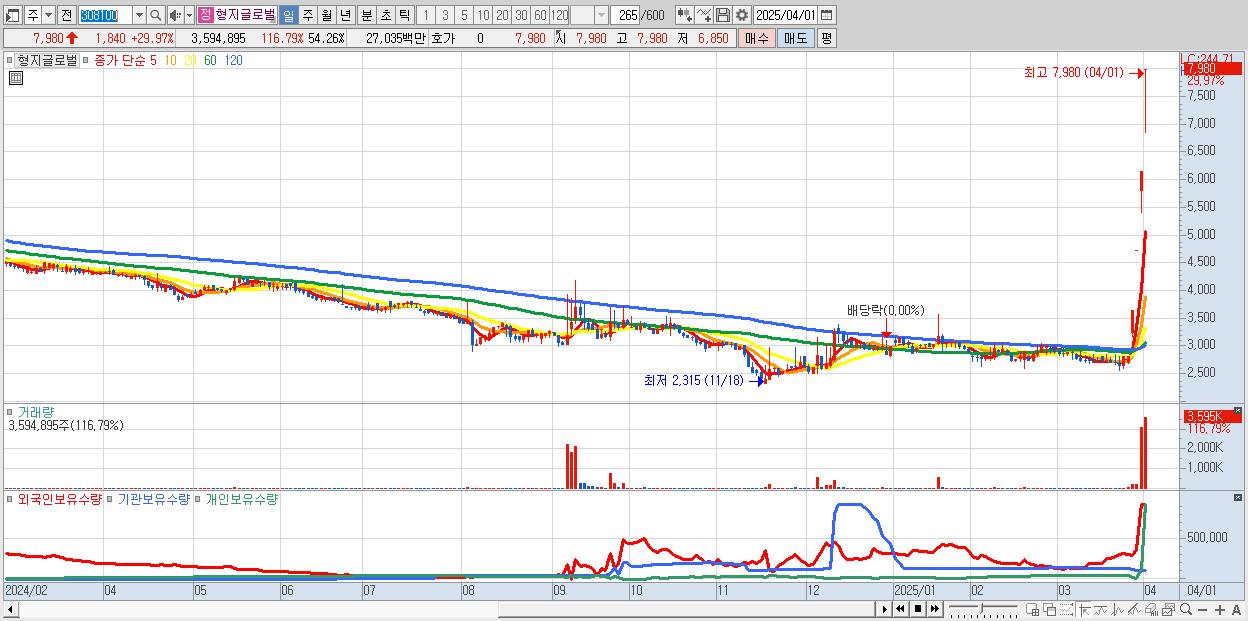
Task: Toggle the 형지글로벌 legend marker on the chart
Action: [x=11, y=60]
